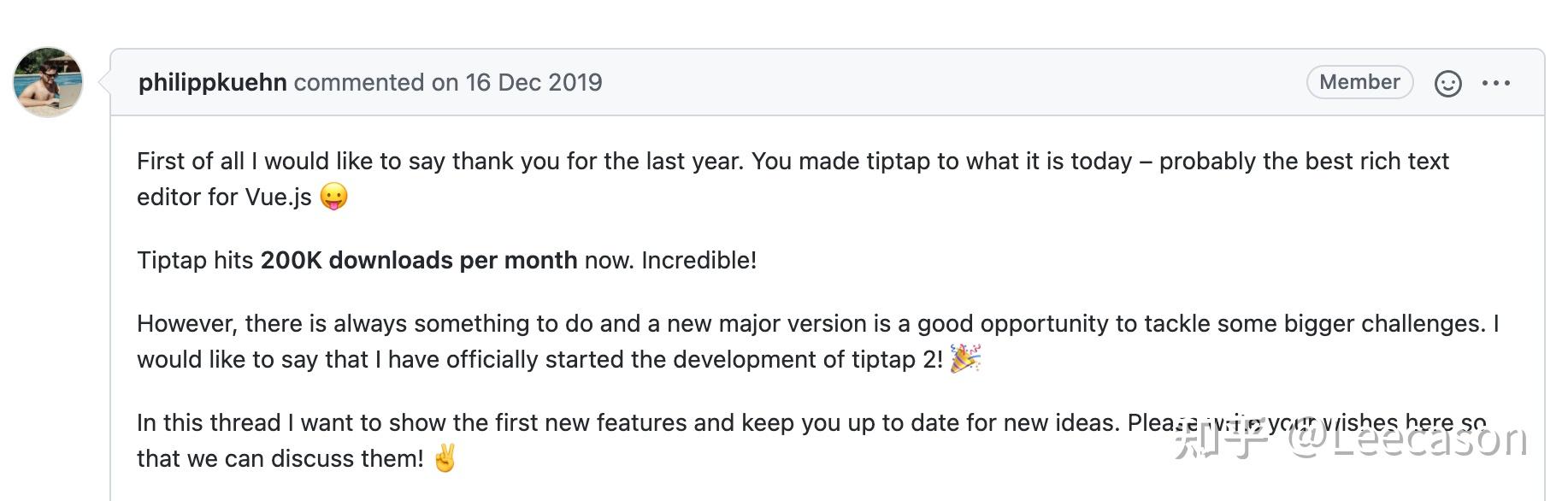Click bold text 200K downloads per month
Screen dimensions: 1568x501
(419, 260)
